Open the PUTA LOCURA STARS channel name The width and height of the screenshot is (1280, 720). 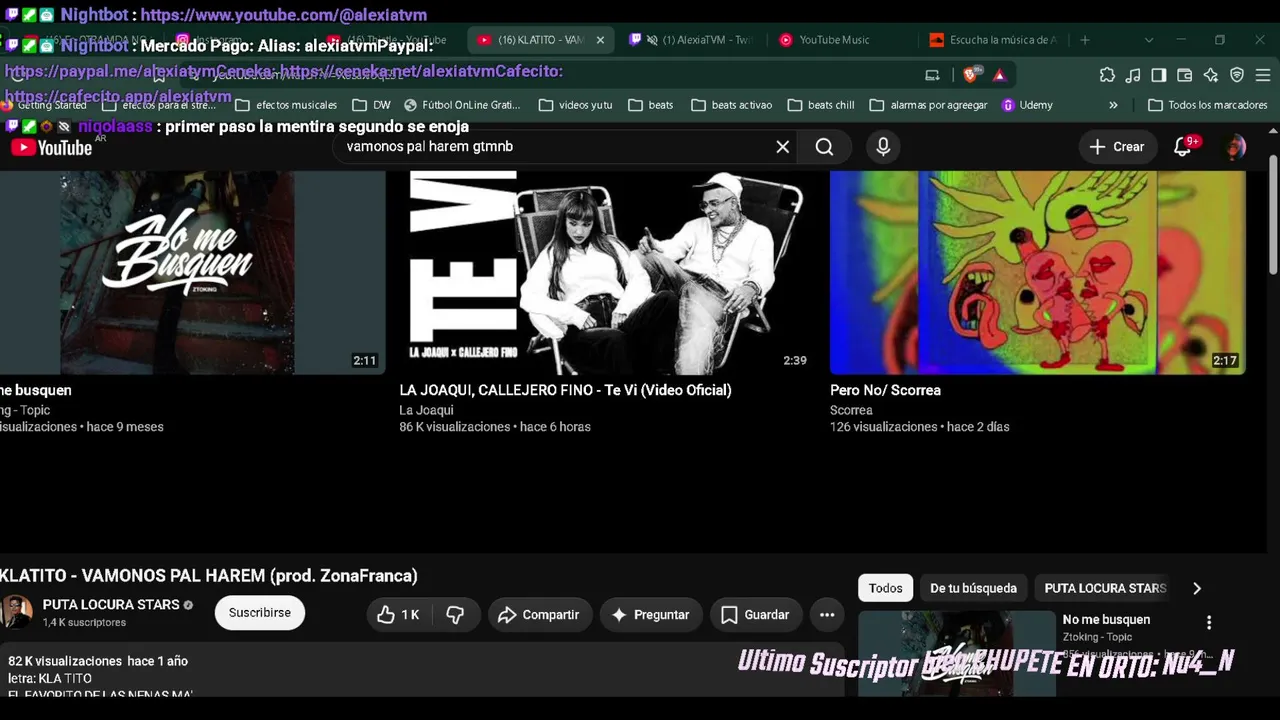coord(111,605)
